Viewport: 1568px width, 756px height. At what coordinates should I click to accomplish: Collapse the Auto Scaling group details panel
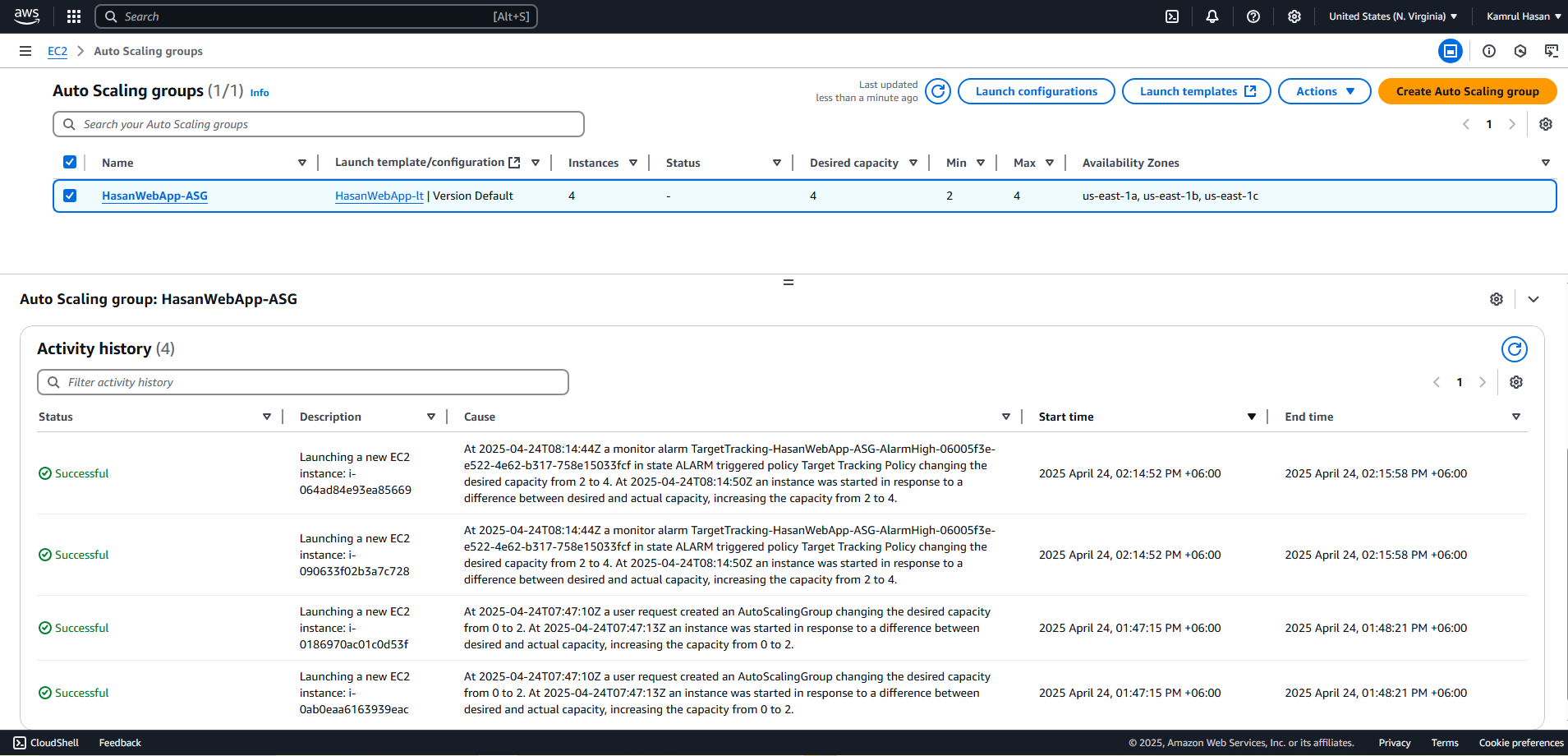(1534, 299)
